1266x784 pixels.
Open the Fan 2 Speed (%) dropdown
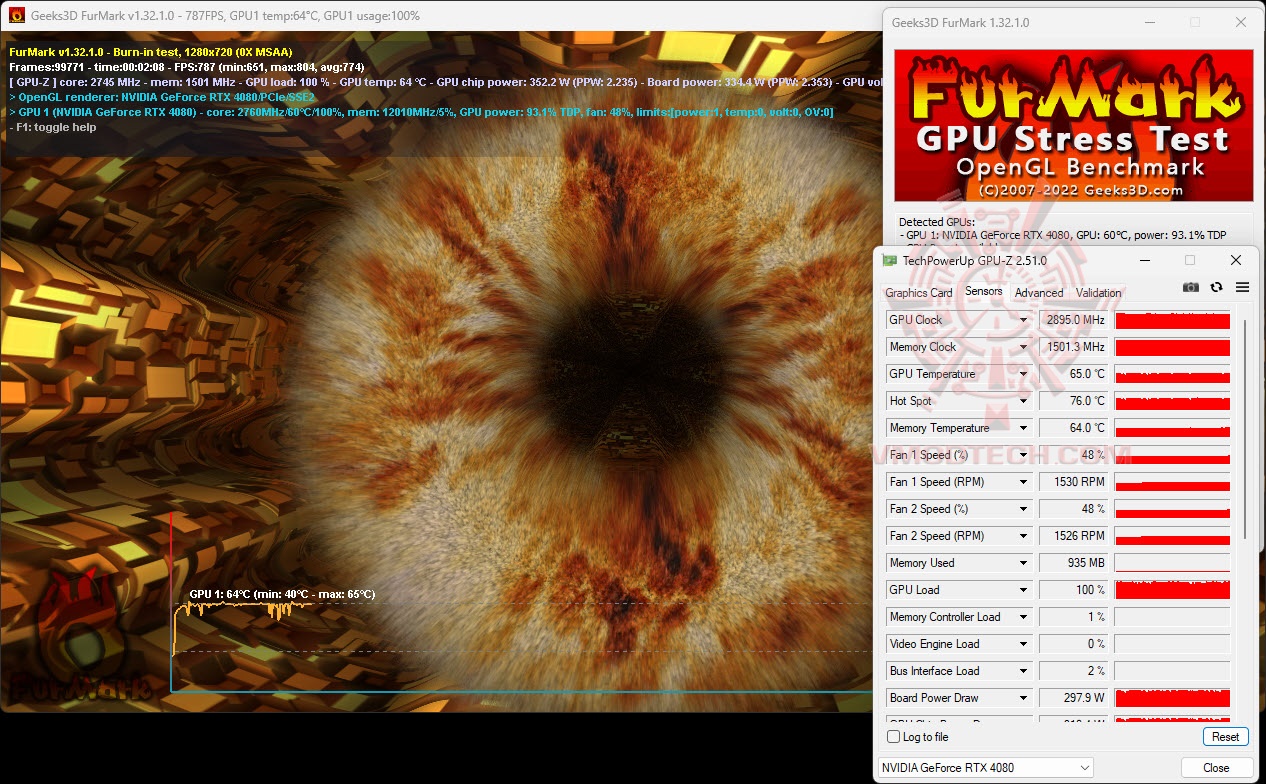coord(1023,509)
